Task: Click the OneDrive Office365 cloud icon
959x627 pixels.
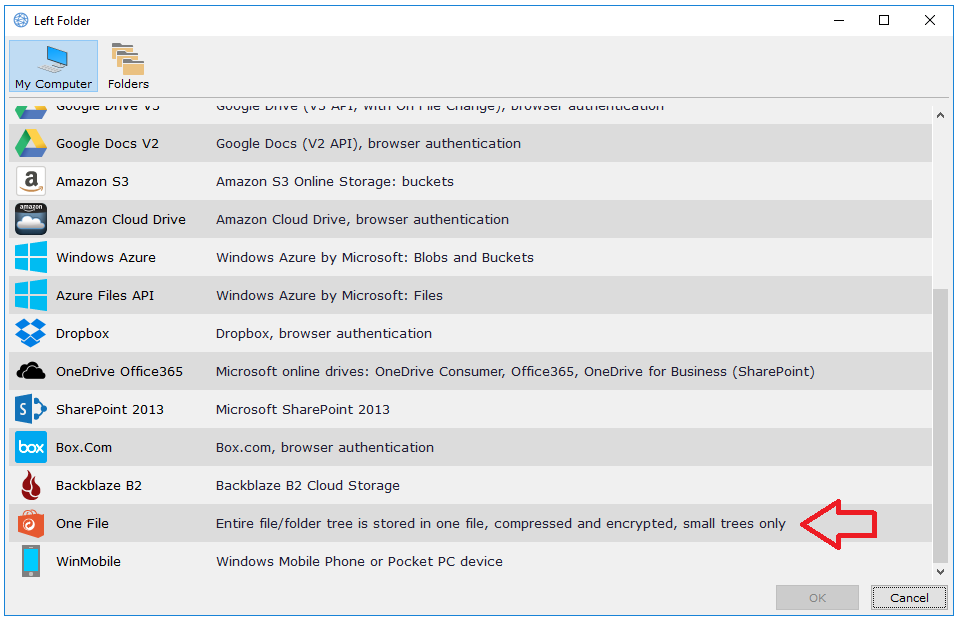Action: [x=31, y=372]
